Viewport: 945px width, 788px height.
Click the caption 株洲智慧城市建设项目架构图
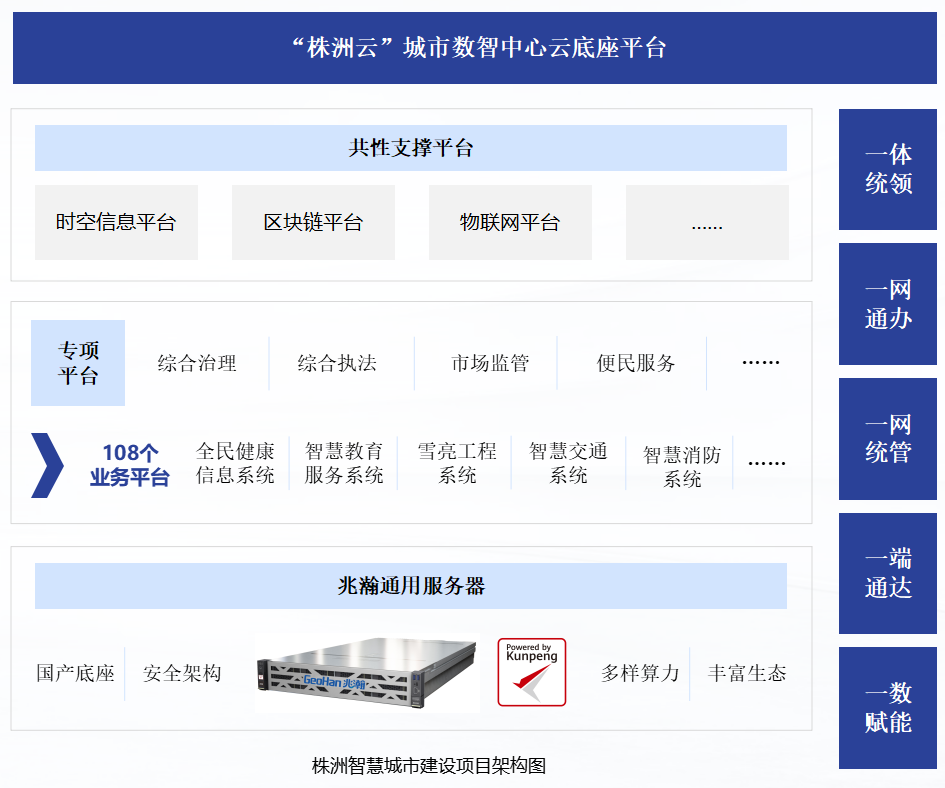[429, 766]
